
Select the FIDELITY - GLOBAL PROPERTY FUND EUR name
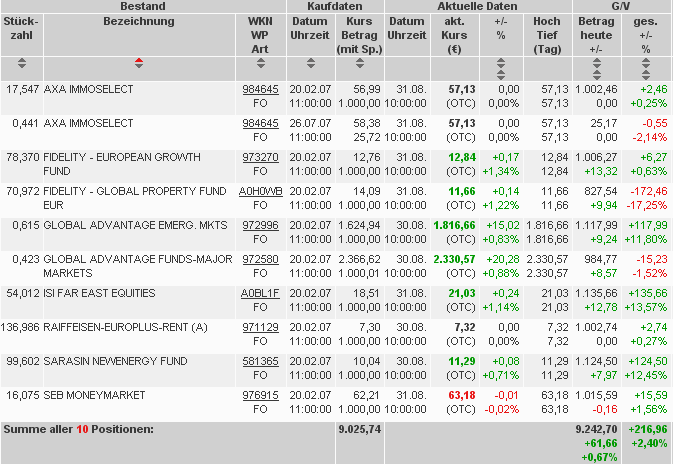[x=135, y=198]
